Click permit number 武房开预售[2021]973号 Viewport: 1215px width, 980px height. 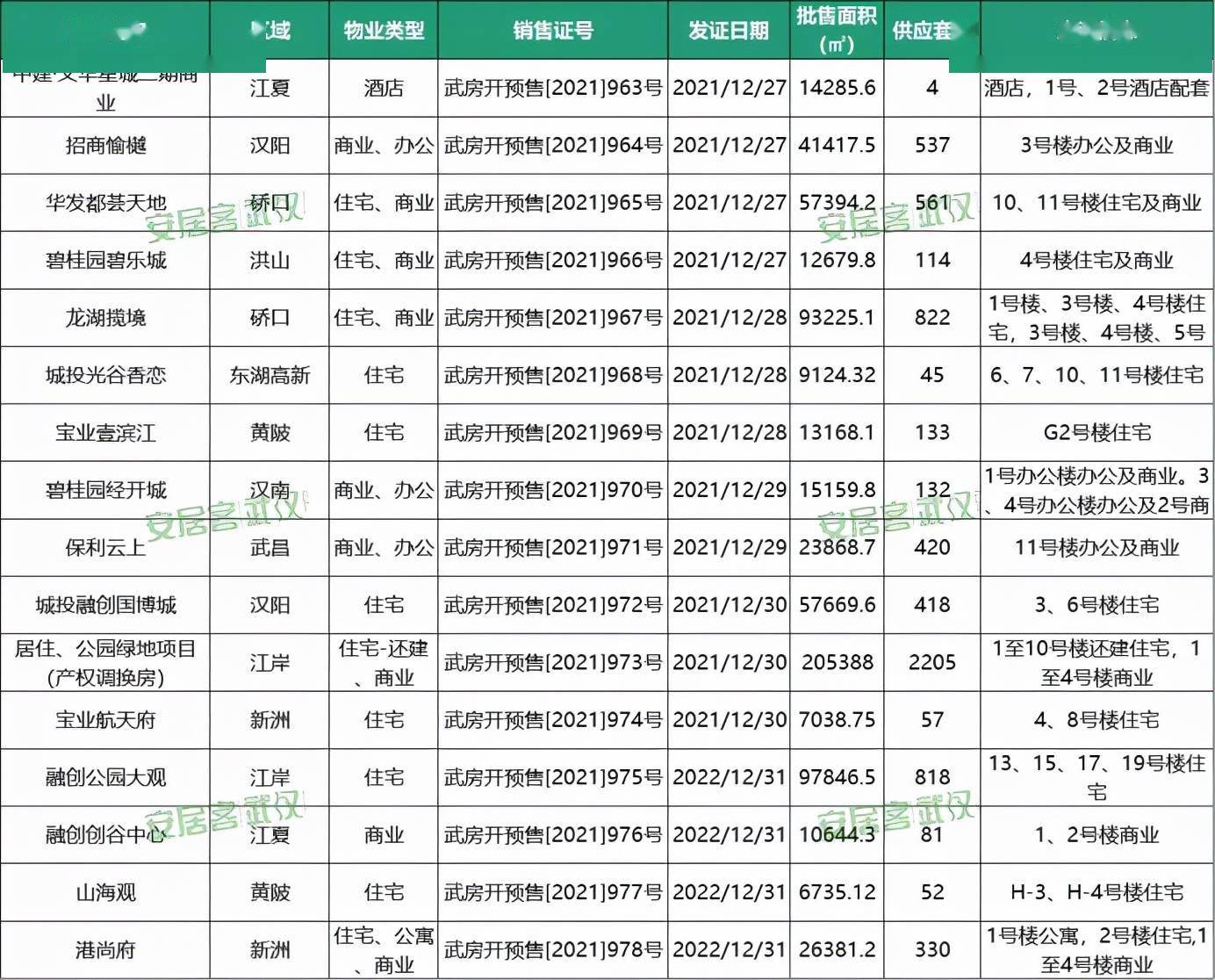[x=553, y=663]
